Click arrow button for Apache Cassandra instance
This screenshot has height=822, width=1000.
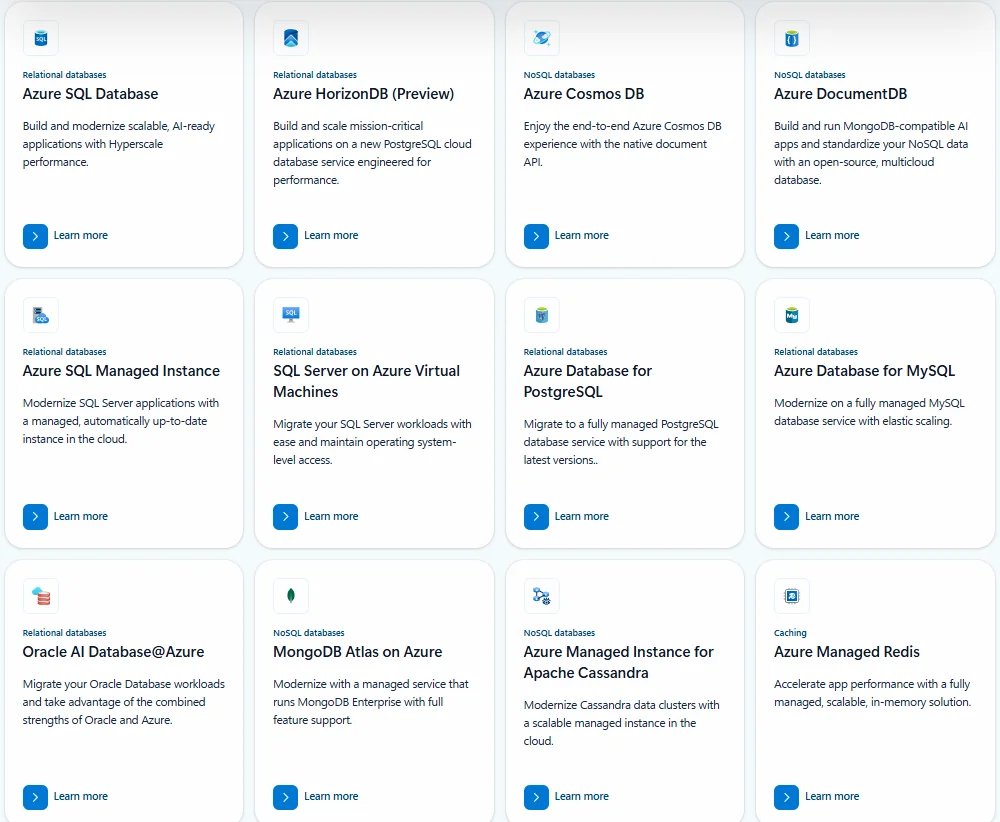(x=536, y=797)
